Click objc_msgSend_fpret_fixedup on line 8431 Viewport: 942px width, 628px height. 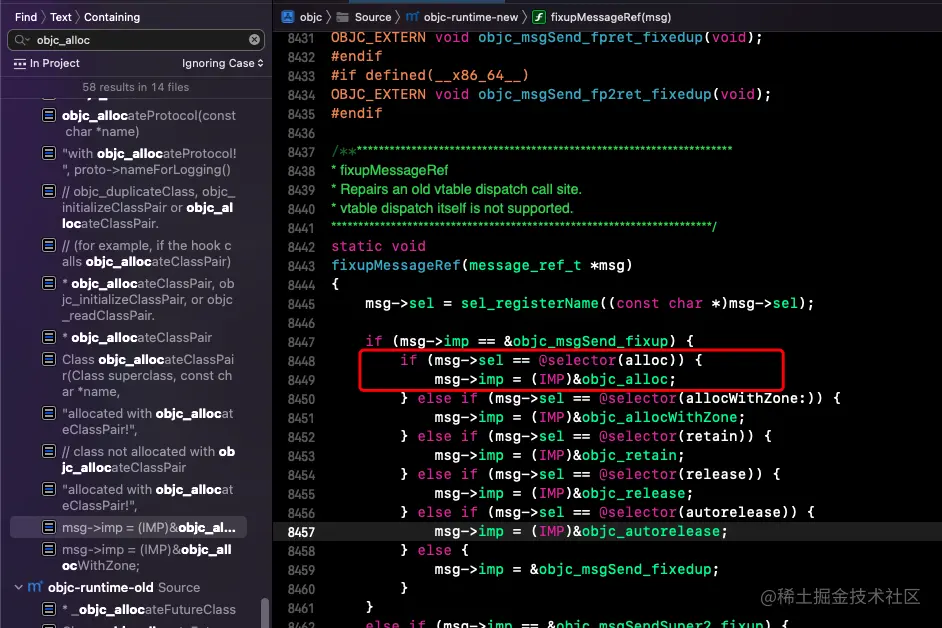590,37
